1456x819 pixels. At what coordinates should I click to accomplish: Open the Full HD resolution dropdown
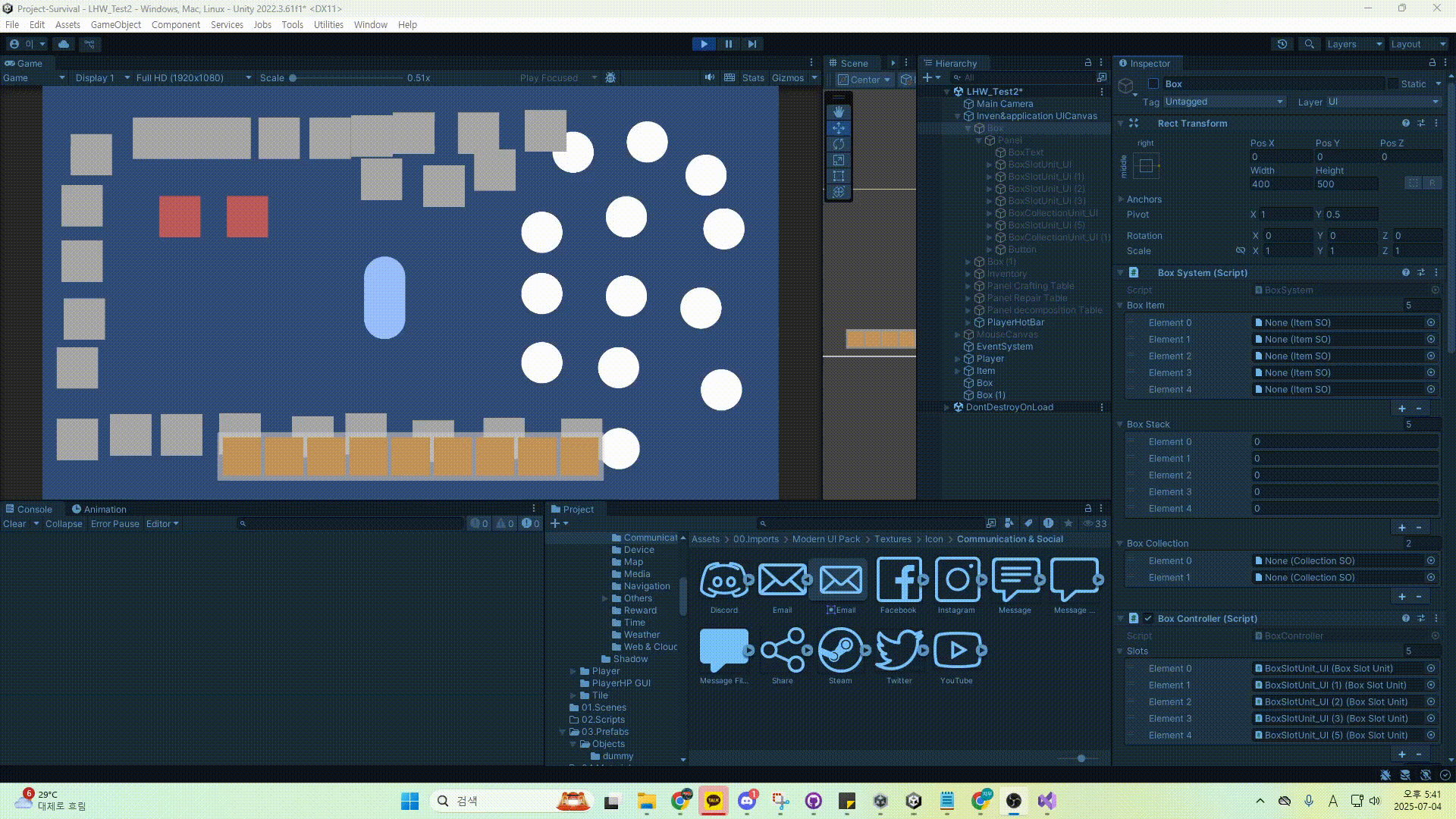point(193,77)
